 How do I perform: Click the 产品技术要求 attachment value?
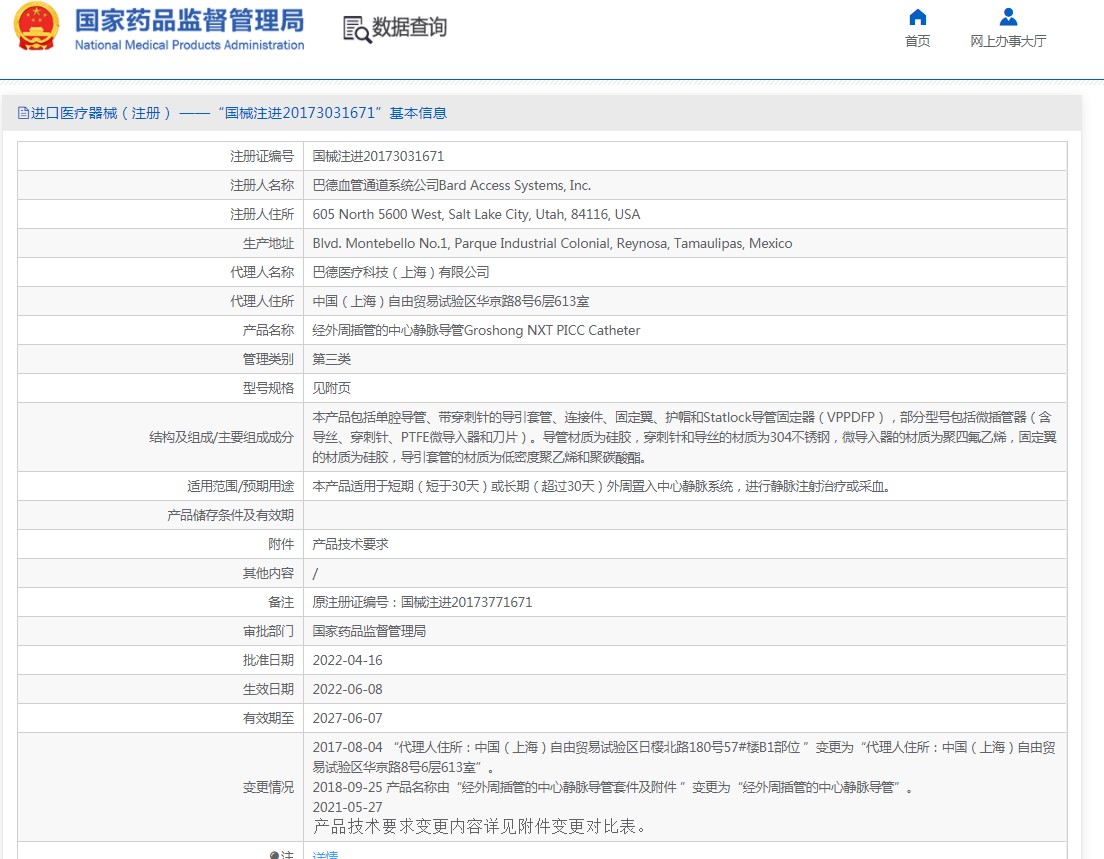click(x=351, y=544)
